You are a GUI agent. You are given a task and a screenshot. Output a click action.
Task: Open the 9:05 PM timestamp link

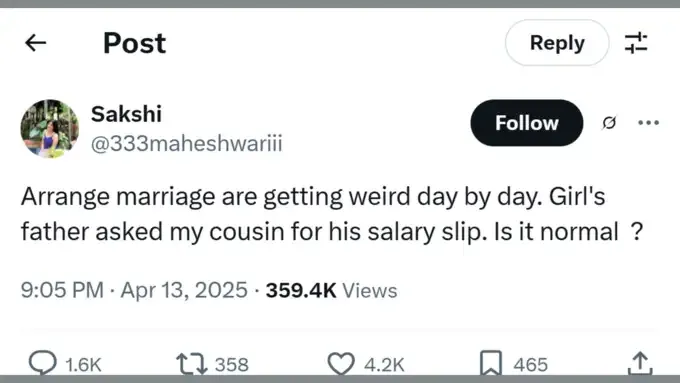[134, 290]
